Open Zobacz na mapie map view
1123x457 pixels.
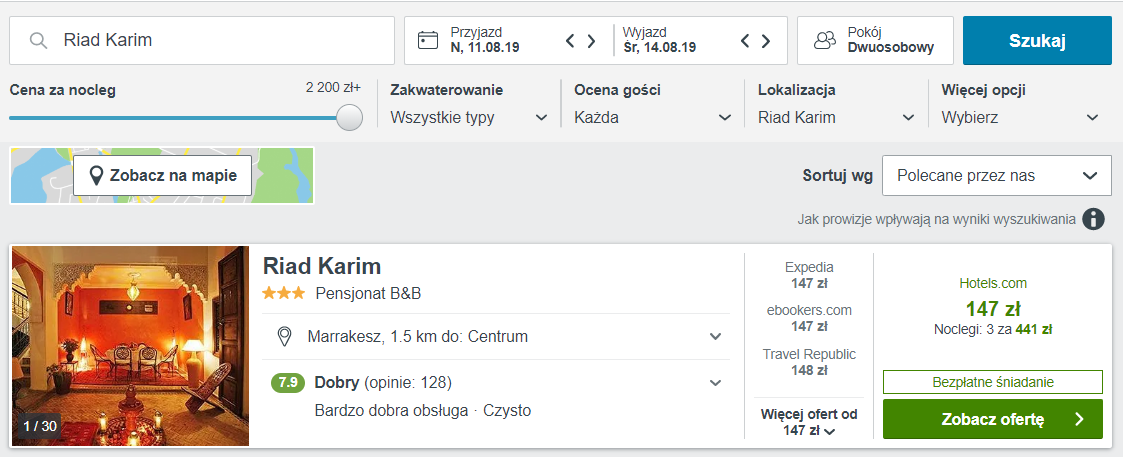tap(163, 175)
